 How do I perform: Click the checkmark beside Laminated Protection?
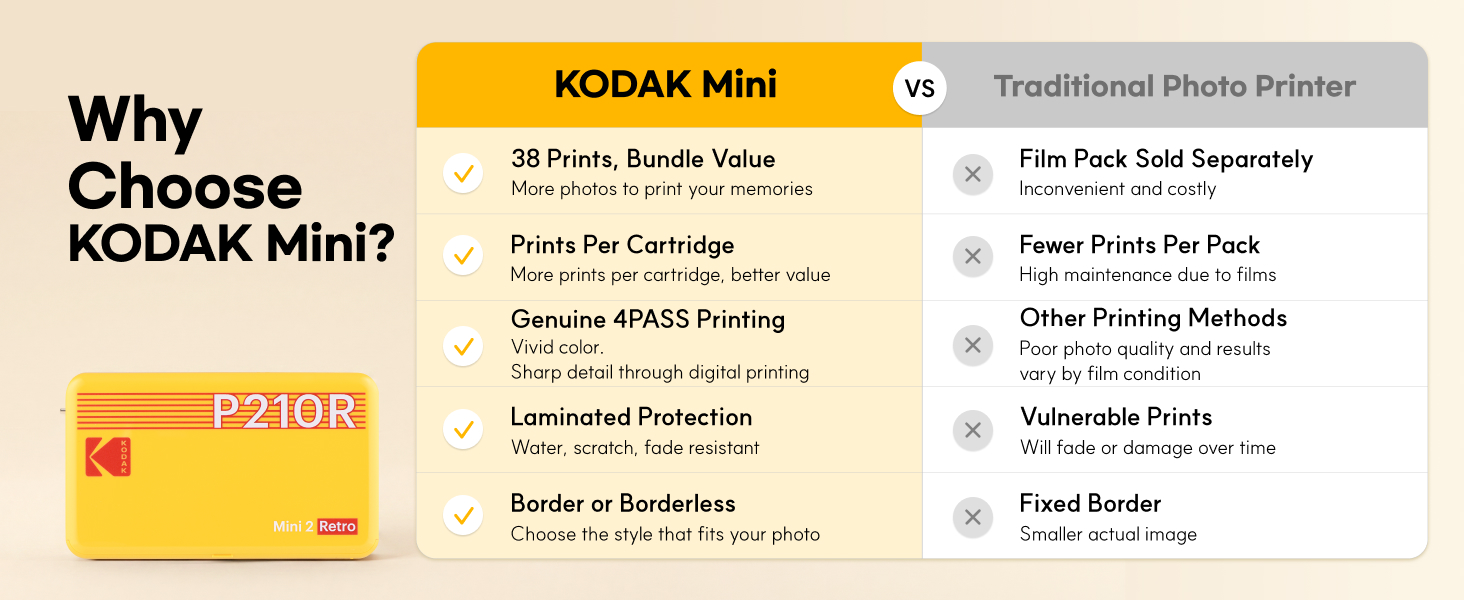point(463,430)
